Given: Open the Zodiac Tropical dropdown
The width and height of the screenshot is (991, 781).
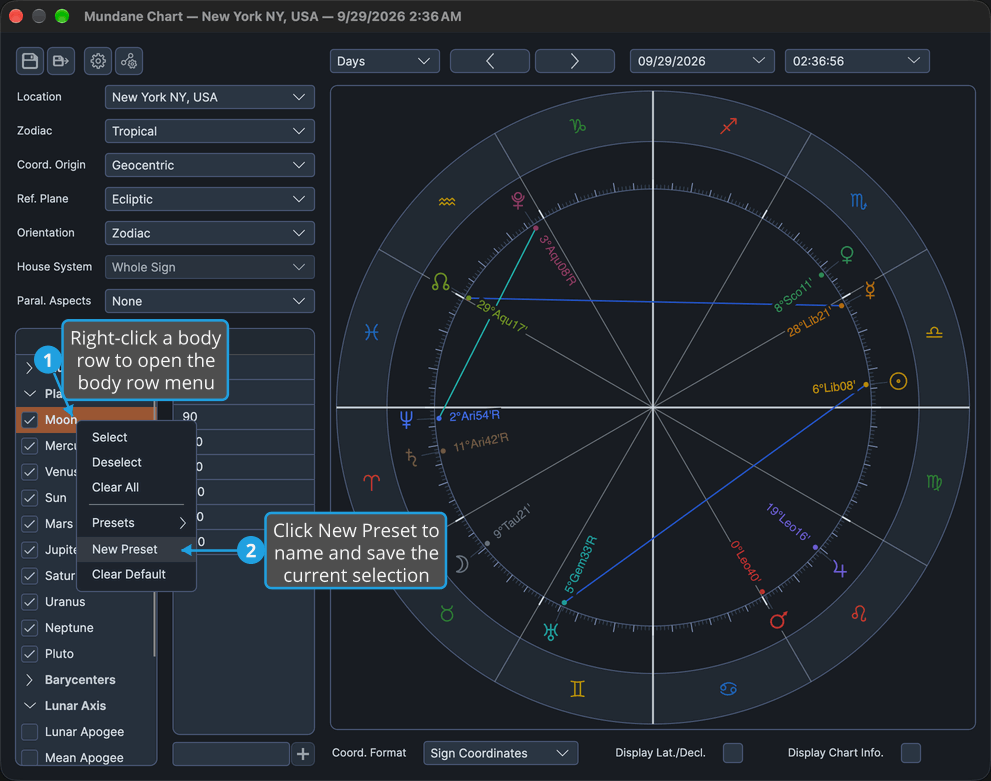Looking at the screenshot, I should coord(210,131).
